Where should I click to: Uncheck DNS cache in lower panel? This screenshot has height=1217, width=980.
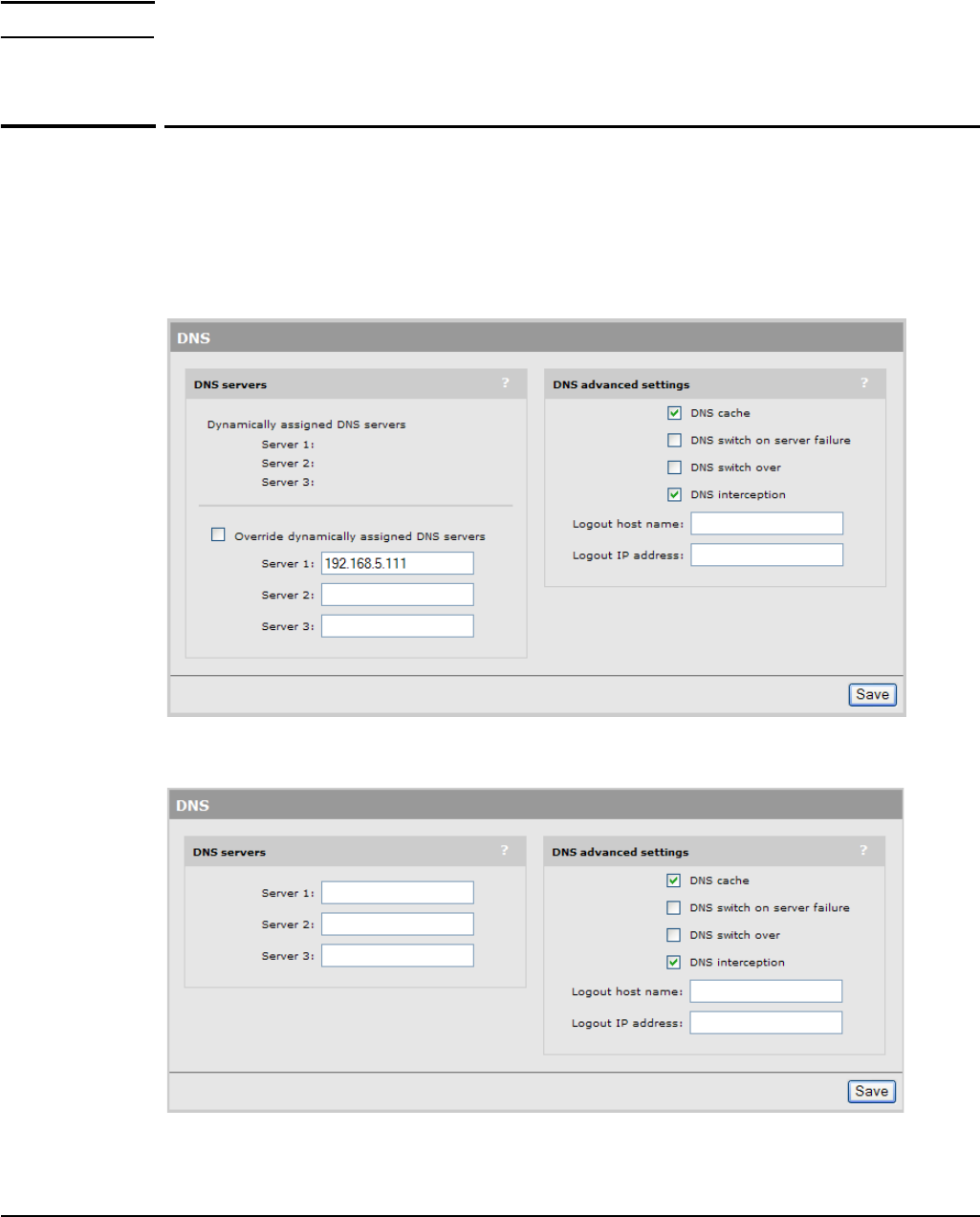673,880
